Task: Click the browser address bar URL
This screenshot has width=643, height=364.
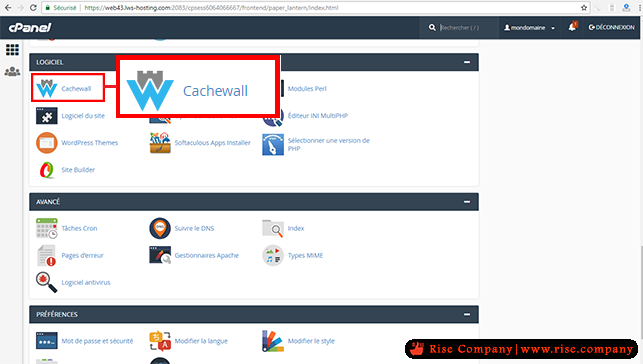Action: [x=211, y=8]
